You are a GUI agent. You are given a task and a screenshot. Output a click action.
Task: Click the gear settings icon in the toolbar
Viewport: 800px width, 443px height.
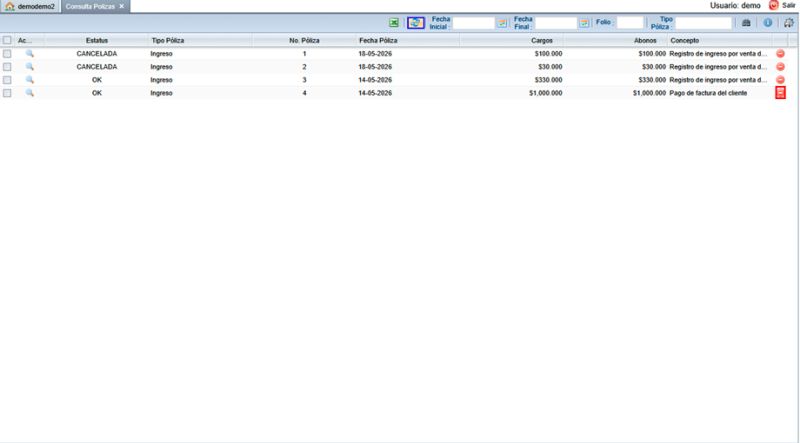(789, 23)
